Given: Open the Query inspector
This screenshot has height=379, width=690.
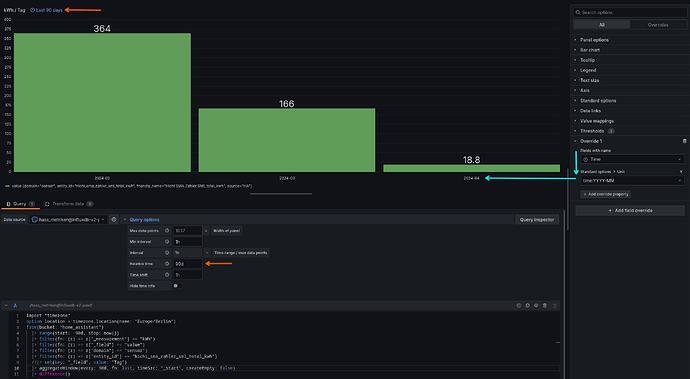Looking at the screenshot, I should click(x=537, y=219).
